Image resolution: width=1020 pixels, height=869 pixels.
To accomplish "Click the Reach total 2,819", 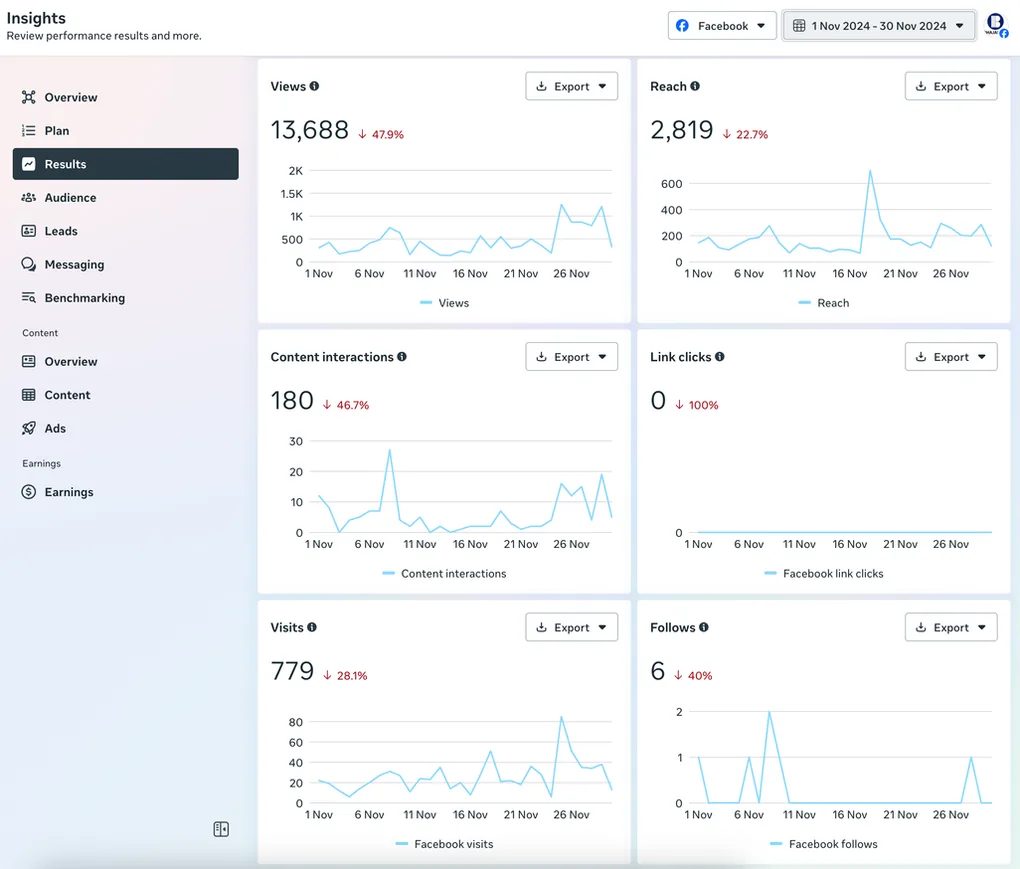I will (682, 130).
